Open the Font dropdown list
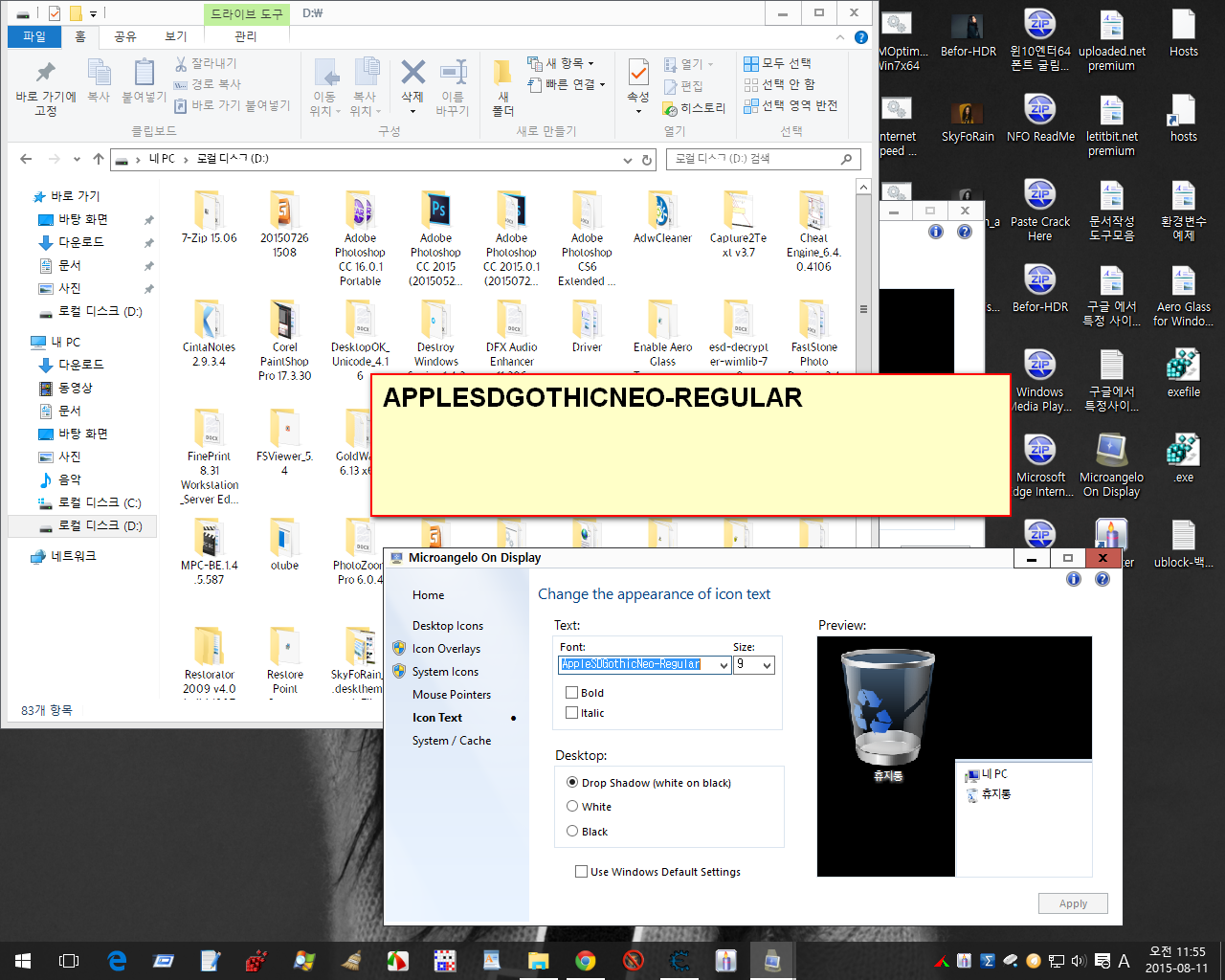 click(x=724, y=664)
